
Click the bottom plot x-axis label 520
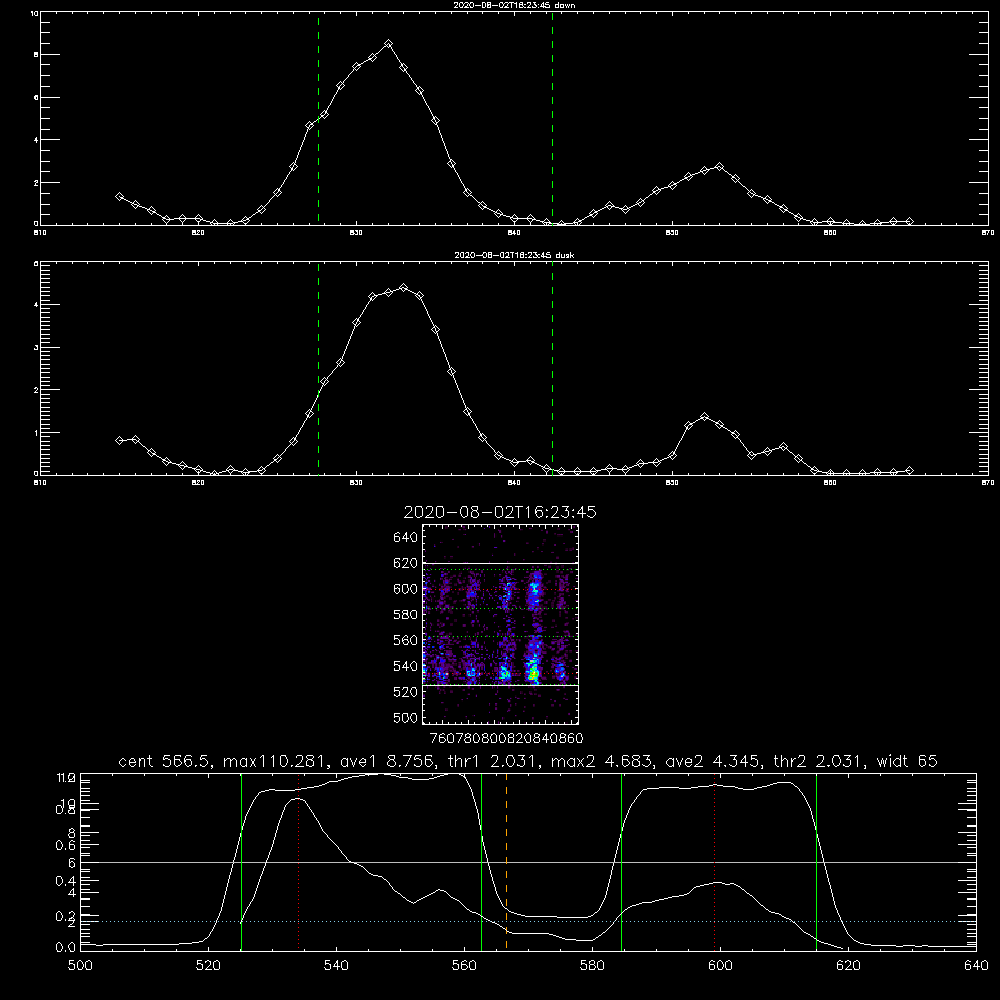coord(209,966)
